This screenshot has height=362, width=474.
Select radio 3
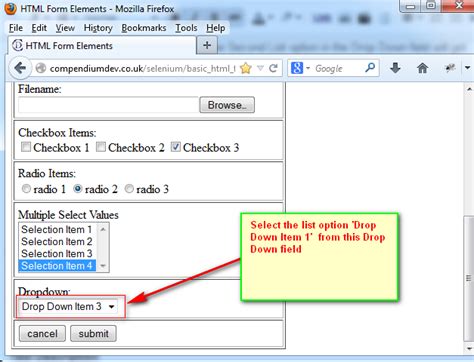129,189
